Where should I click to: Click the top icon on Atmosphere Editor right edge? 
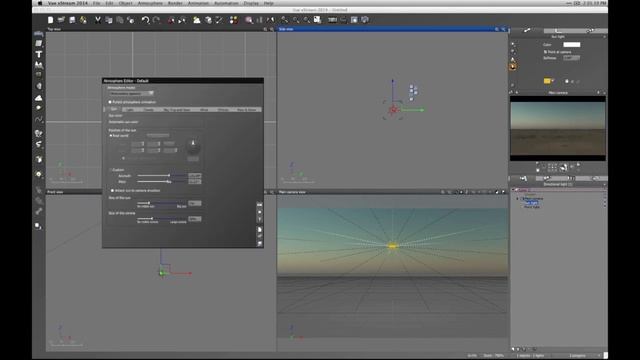click(260, 204)
